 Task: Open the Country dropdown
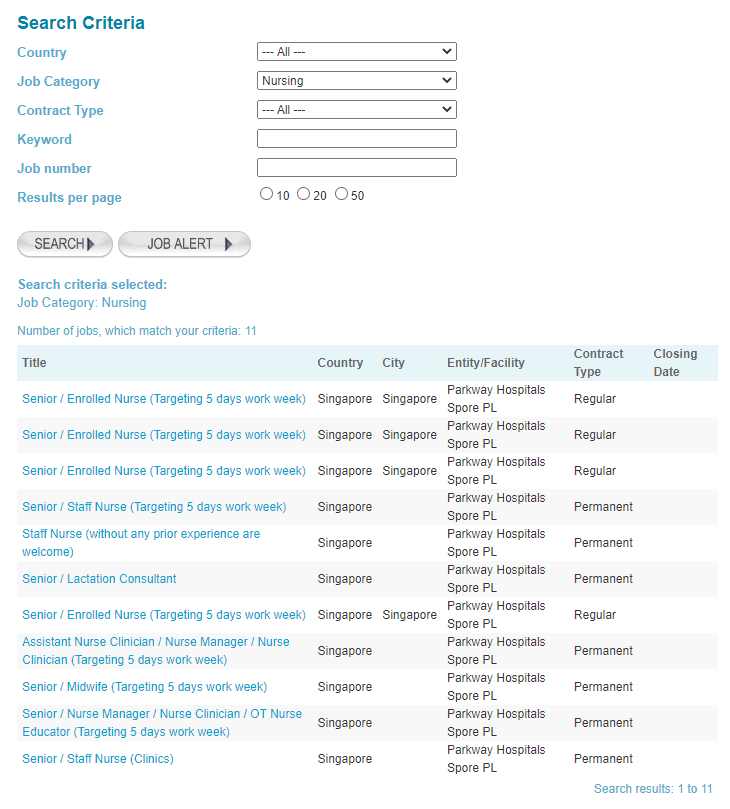coord(356,52)
